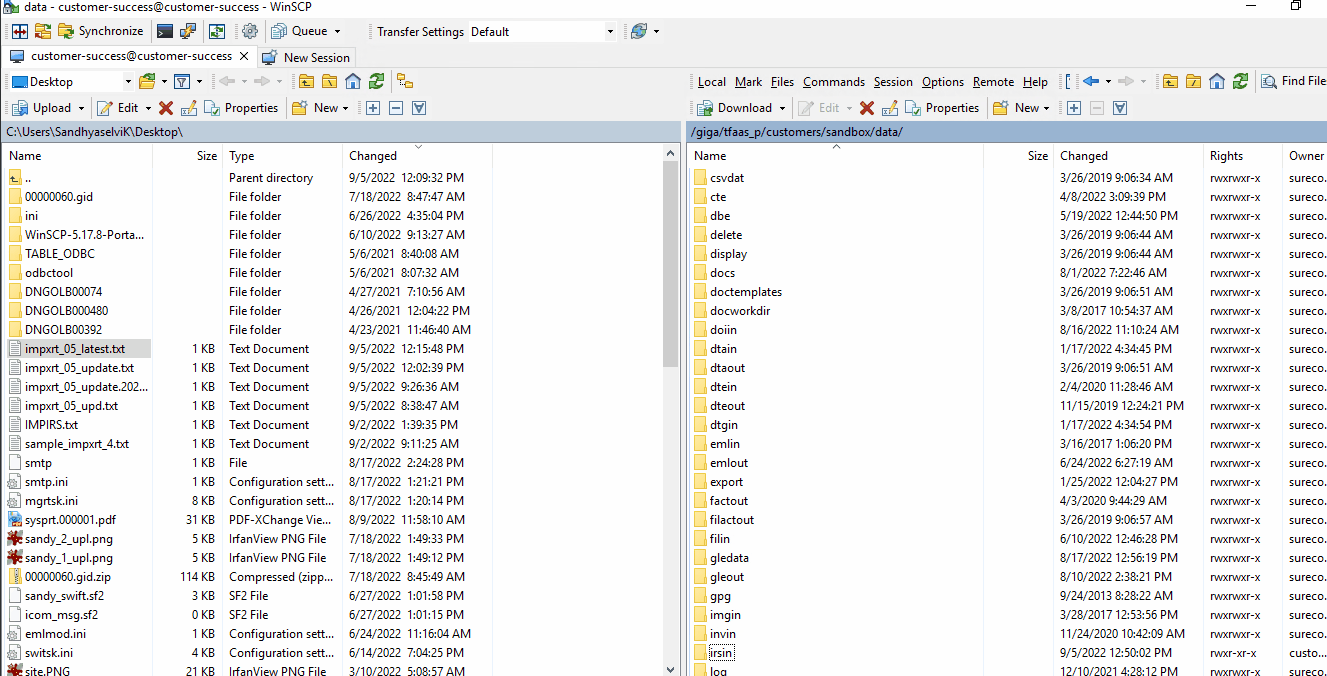Open local Properties button

coord(241,107)
